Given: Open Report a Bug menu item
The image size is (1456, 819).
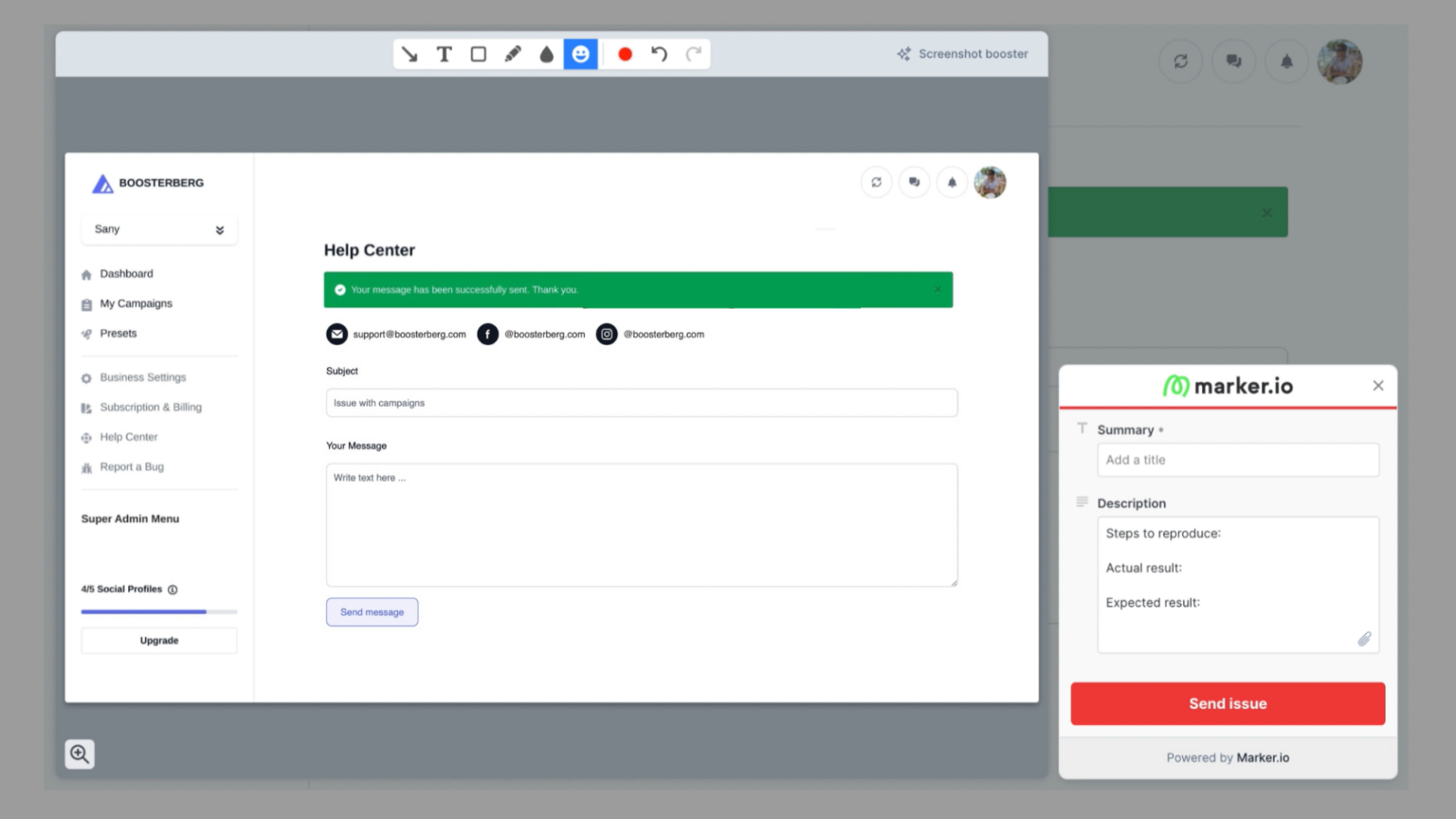Looking at the screenshot, I should (x=132, y=467).
